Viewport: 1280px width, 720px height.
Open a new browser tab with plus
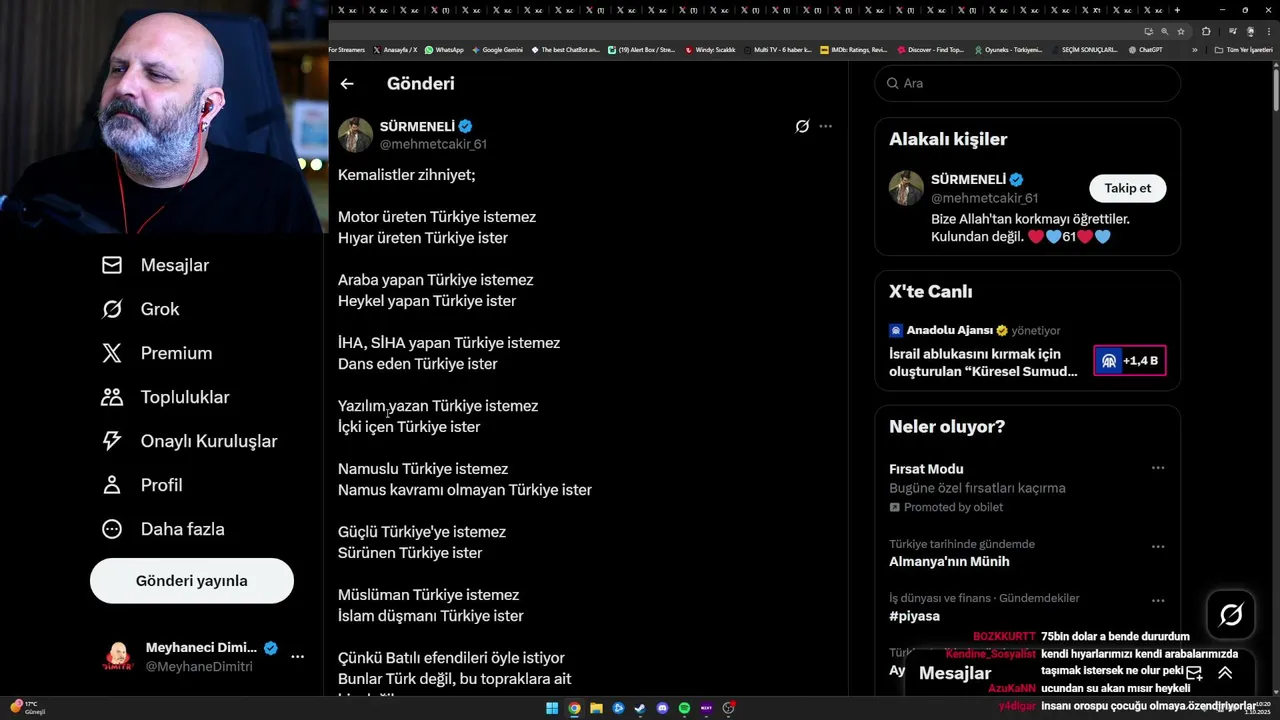pyautogui.click(x=1177, y=10)
